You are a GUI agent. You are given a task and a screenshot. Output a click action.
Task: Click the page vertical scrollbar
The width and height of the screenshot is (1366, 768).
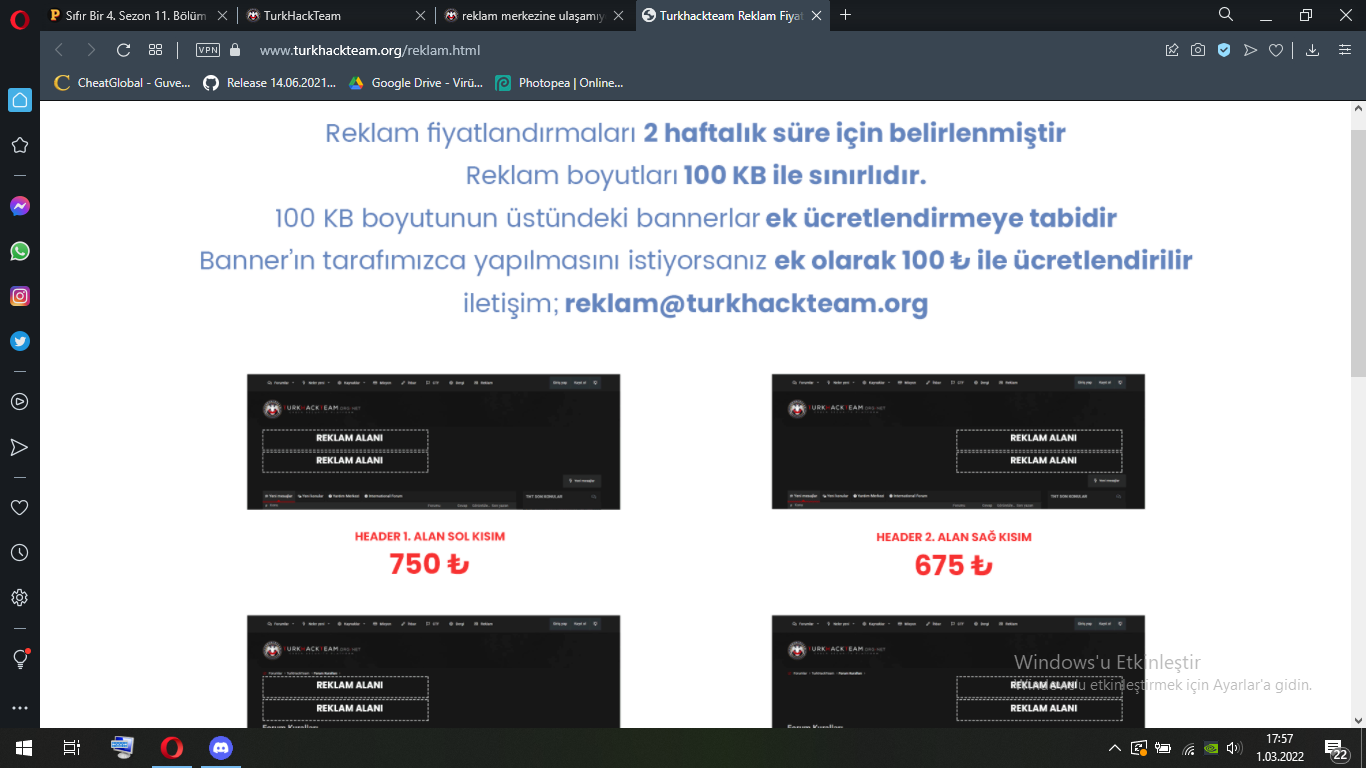[1358, 252]
